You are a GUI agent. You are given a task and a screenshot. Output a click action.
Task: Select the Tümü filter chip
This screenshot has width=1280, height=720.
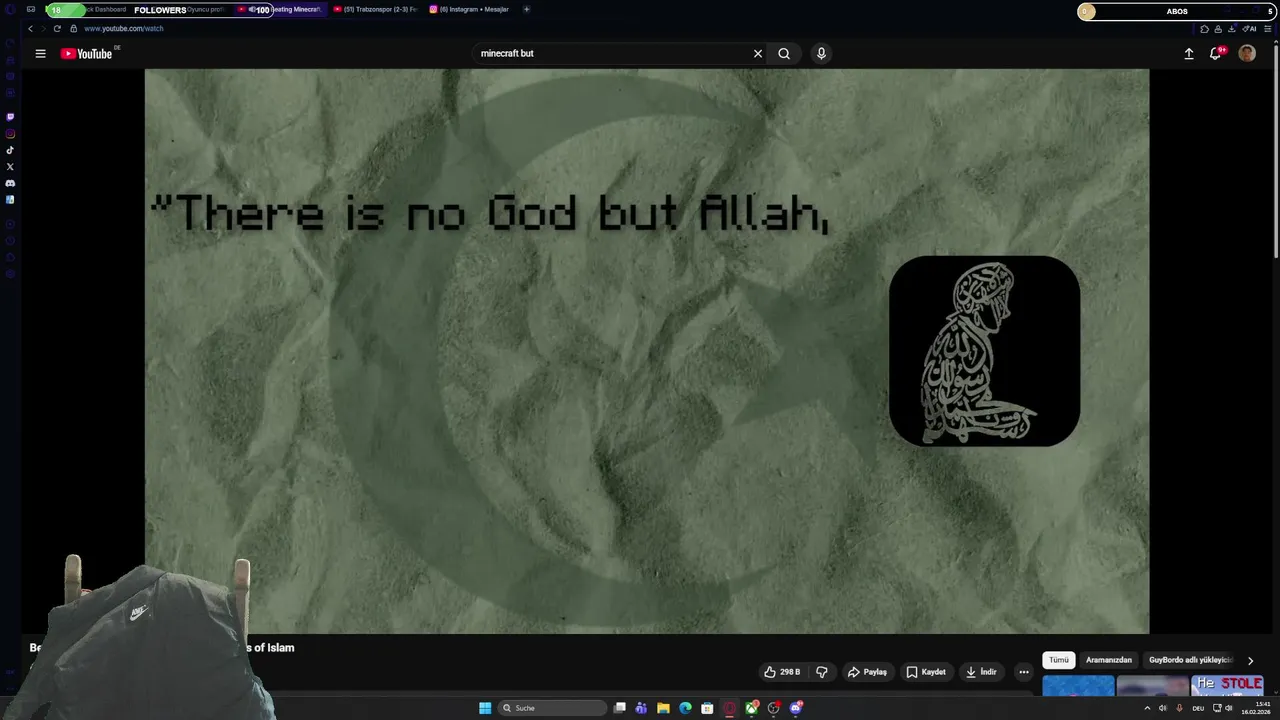click(x=1059, y=660)
